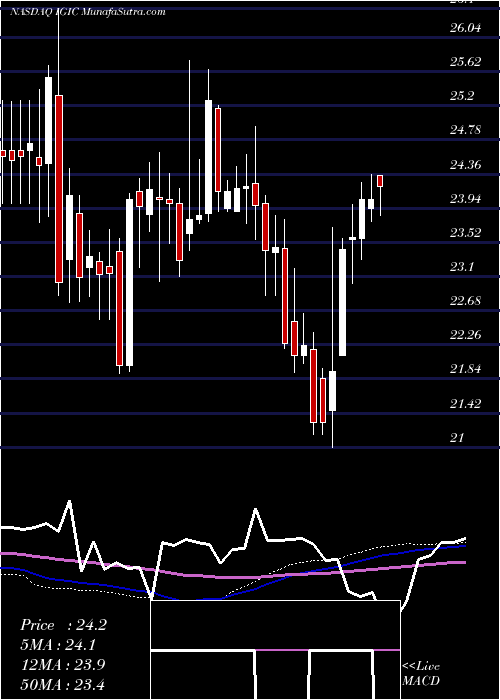Image resolution: width=500 pixels, height=700 pixels.
Task: Click the <<Live MACD label
Action: (421, 674)
